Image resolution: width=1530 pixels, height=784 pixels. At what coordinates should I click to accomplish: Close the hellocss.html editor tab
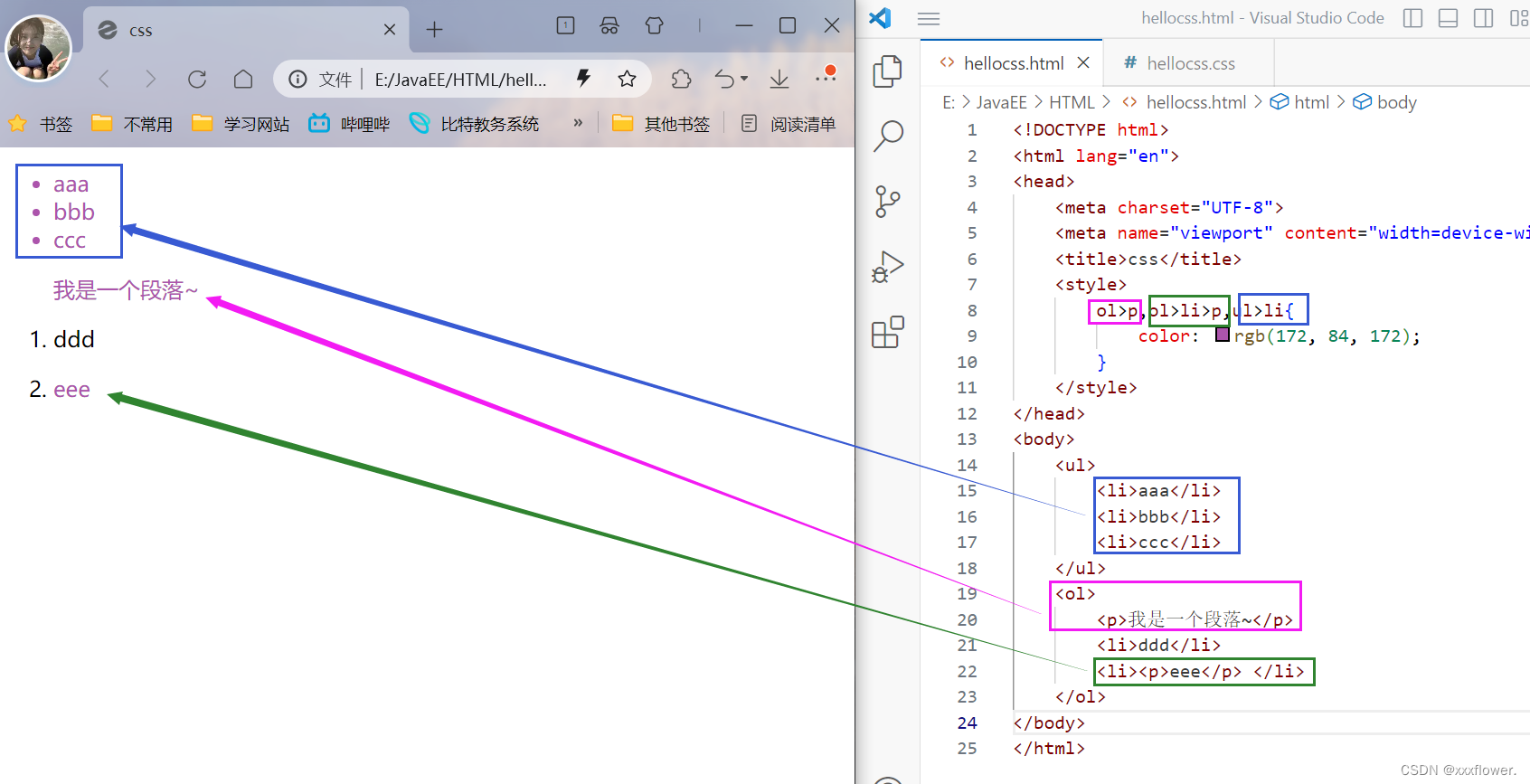click(x=1083, y=62)
